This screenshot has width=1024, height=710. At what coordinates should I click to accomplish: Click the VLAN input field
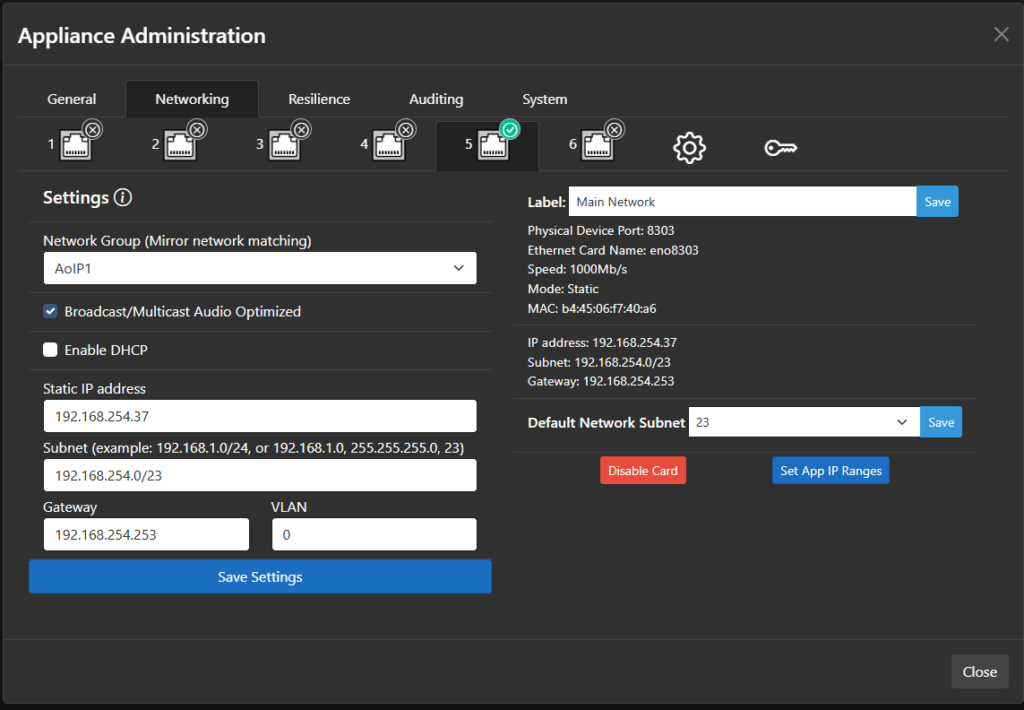[374, 535]
